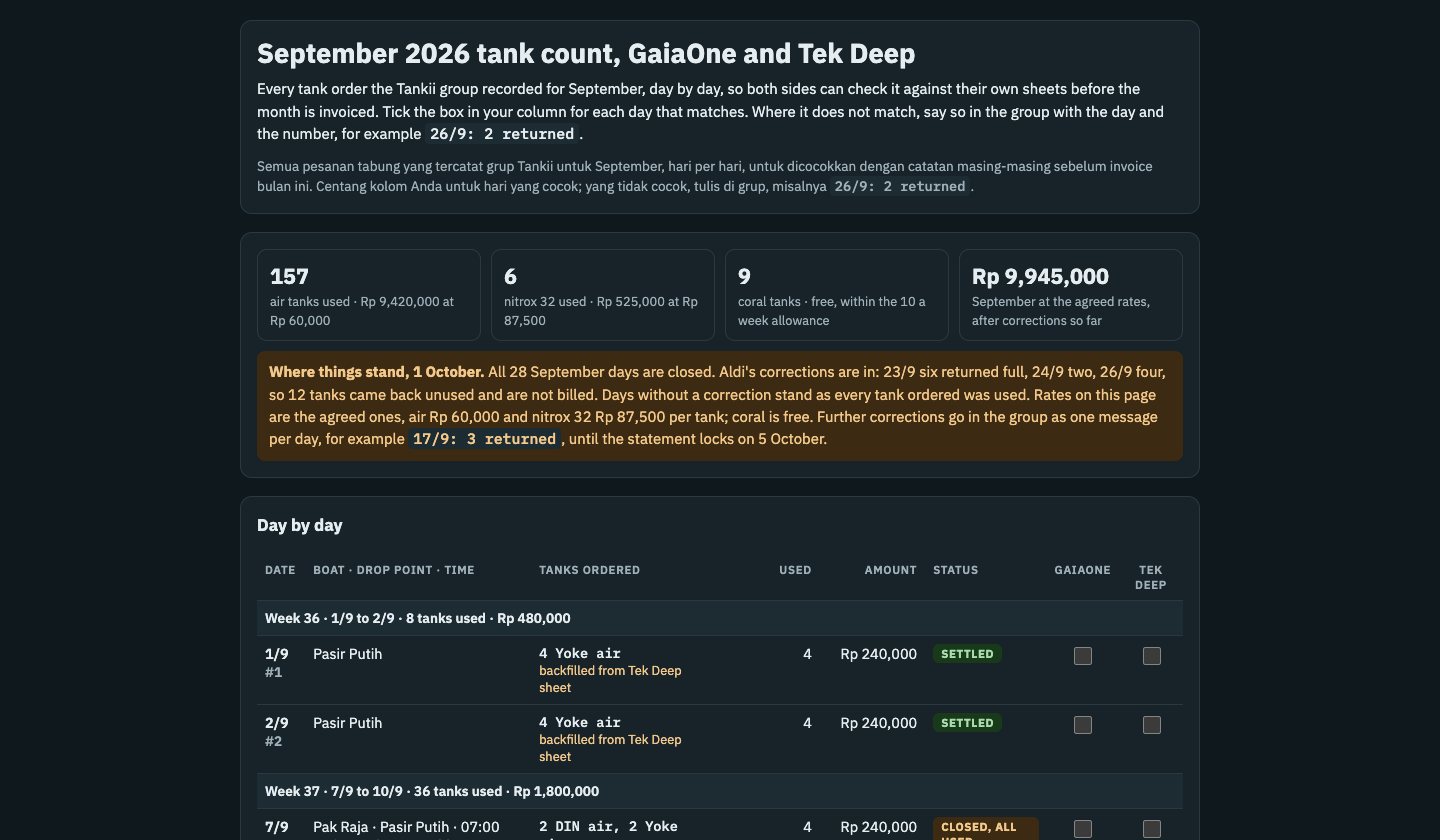Click the page title September 2026 tank count
Screen dimensions: 1440x840
point(586,53)
